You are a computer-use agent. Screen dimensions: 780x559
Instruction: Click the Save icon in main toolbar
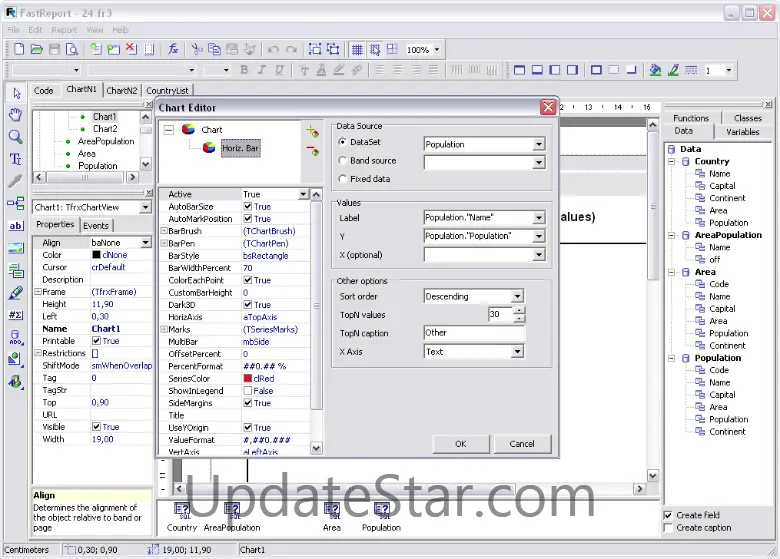[54, 49]
